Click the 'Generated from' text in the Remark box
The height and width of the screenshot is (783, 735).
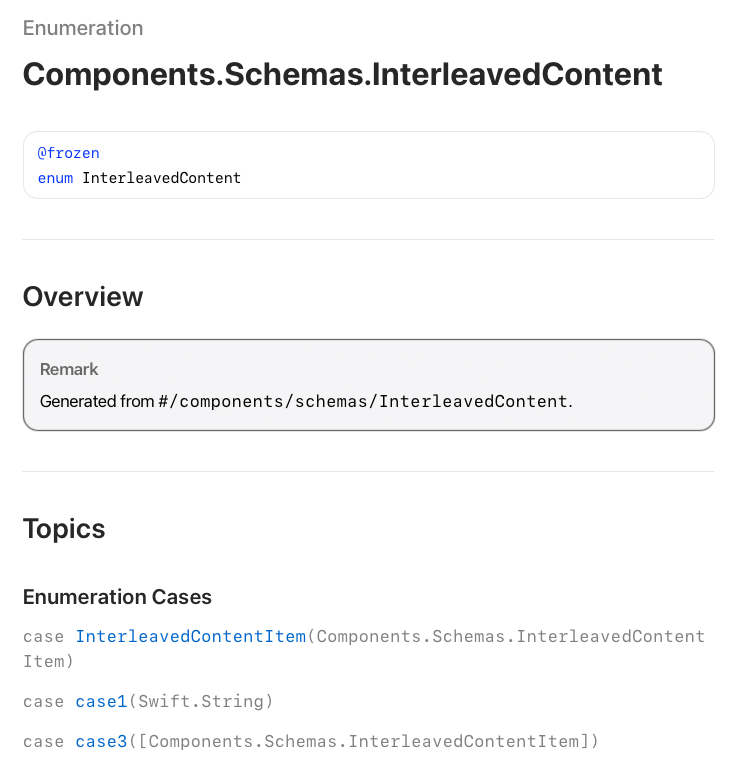97,401
